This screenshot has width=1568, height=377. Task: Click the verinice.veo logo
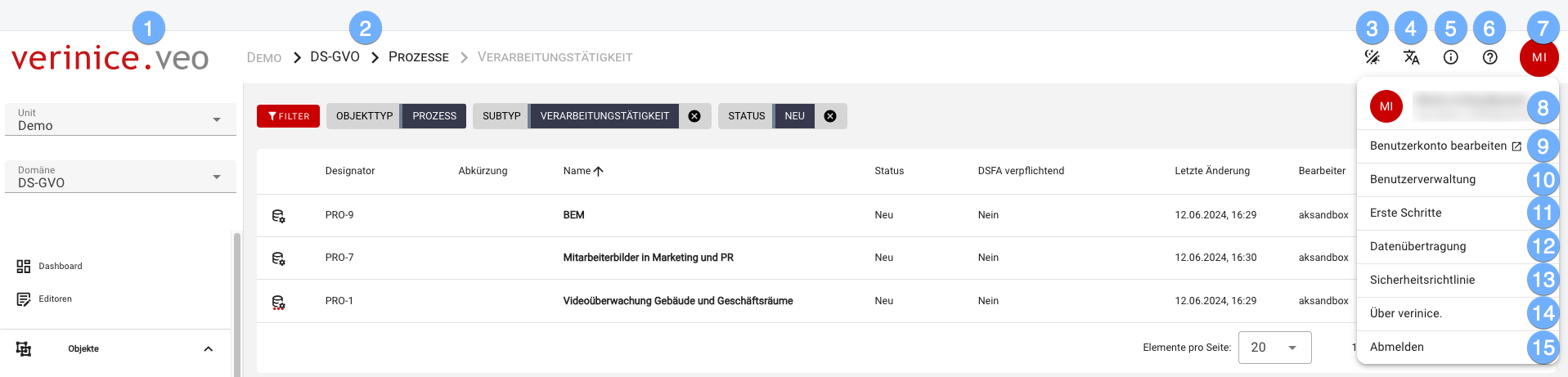pos(110,58)
